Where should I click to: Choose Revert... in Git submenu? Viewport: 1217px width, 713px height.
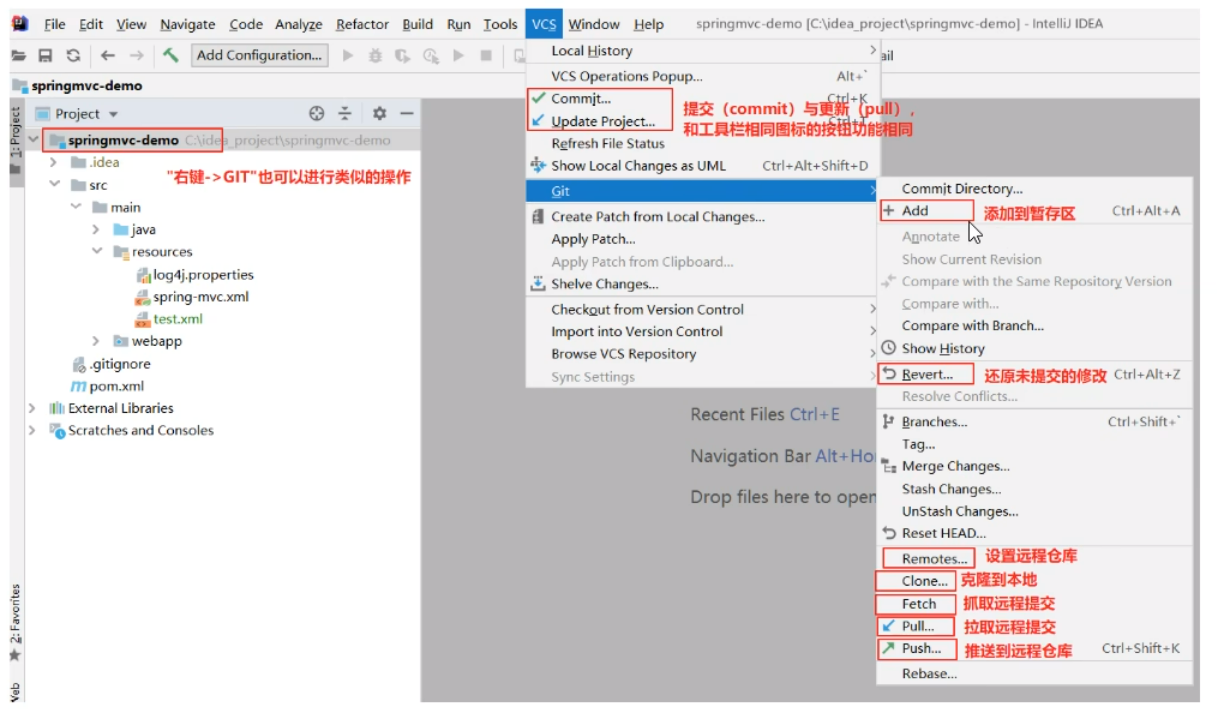[1035, 375]
